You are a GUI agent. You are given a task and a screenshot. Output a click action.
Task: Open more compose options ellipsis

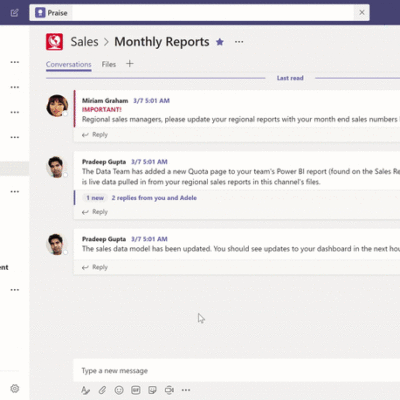pyautogui.click(x=186, y=390)
